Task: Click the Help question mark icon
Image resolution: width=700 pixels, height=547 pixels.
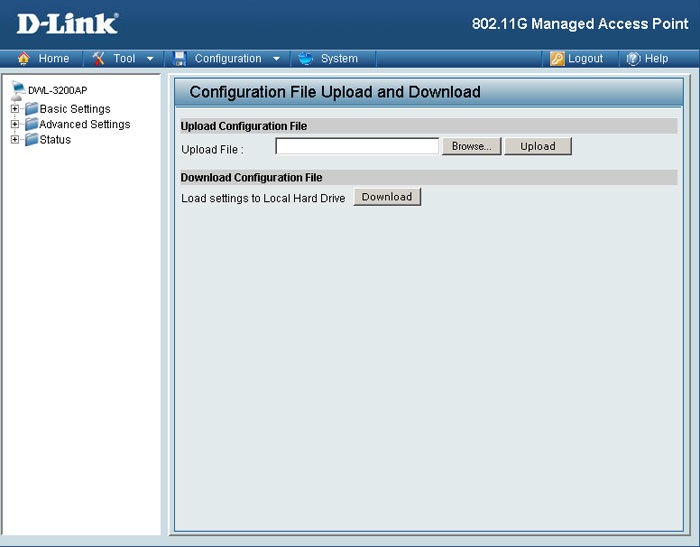Action: [633, 58]
